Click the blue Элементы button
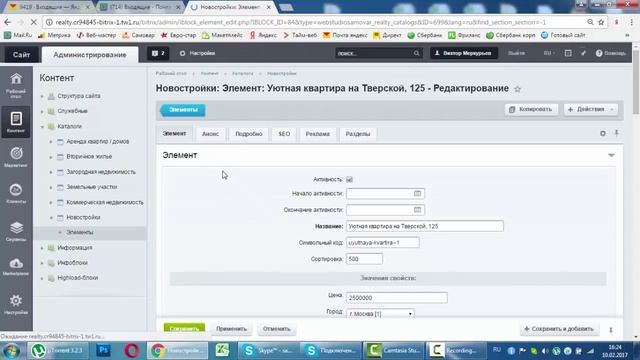The image size is (640, 360). pos(183,110)
